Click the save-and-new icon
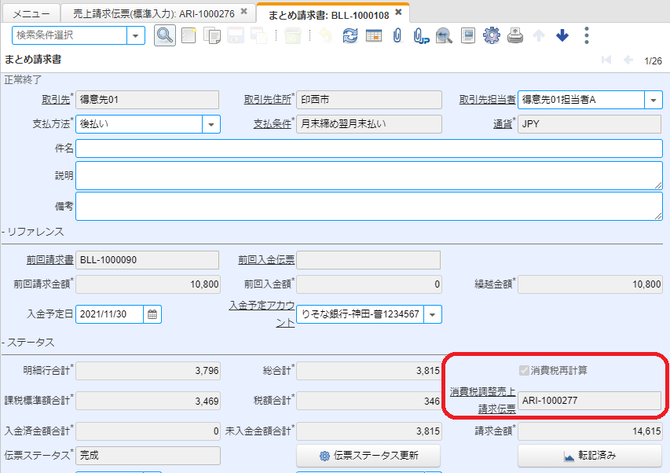Image resolution: width=670 pixels, height=473 pixels. (259, 35)
